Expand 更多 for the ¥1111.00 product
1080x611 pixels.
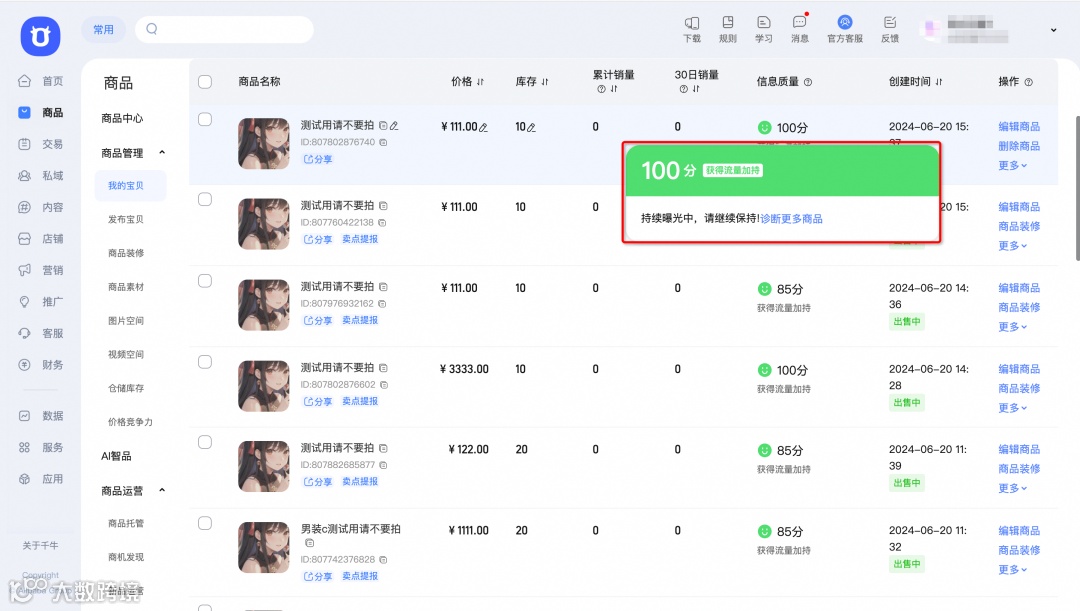click(x=1012, y=570)
